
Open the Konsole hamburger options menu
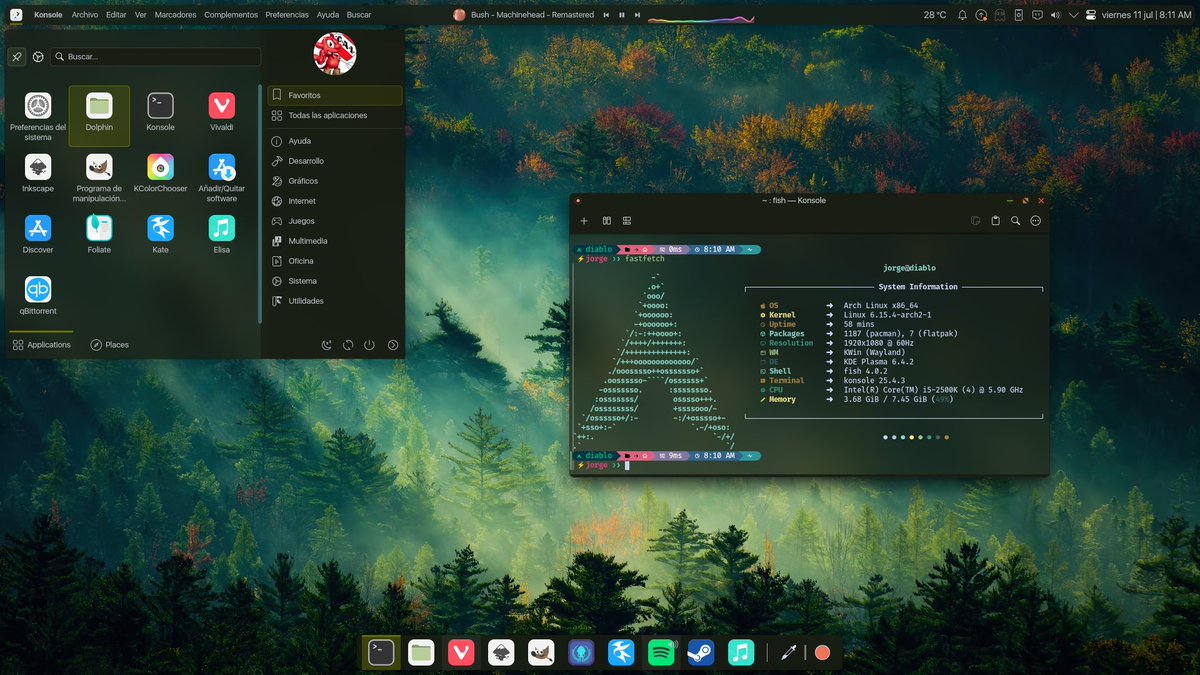pos(1035,220)
